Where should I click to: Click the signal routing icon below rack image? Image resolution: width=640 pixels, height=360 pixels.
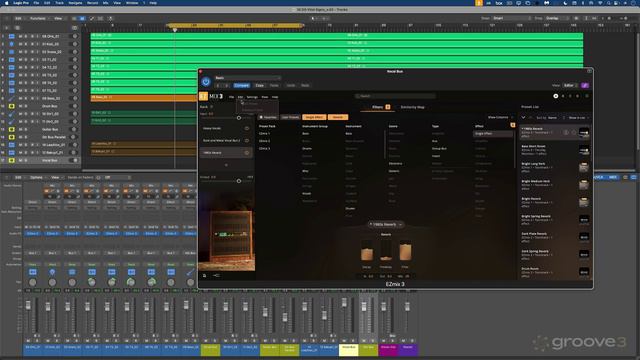point(216,276)
